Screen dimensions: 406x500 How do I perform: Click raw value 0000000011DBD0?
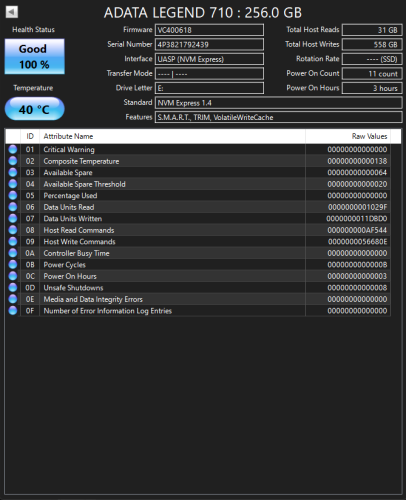357,219
